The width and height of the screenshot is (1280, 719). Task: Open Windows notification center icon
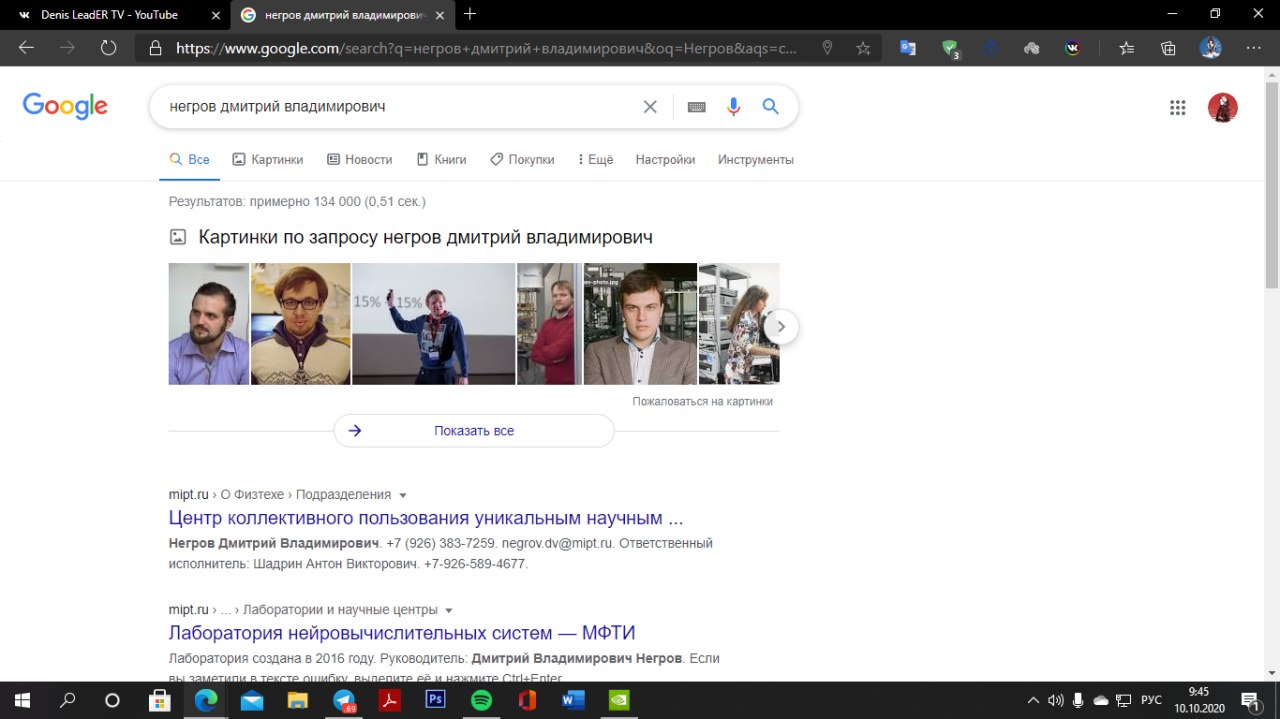tap(1250, 700)
